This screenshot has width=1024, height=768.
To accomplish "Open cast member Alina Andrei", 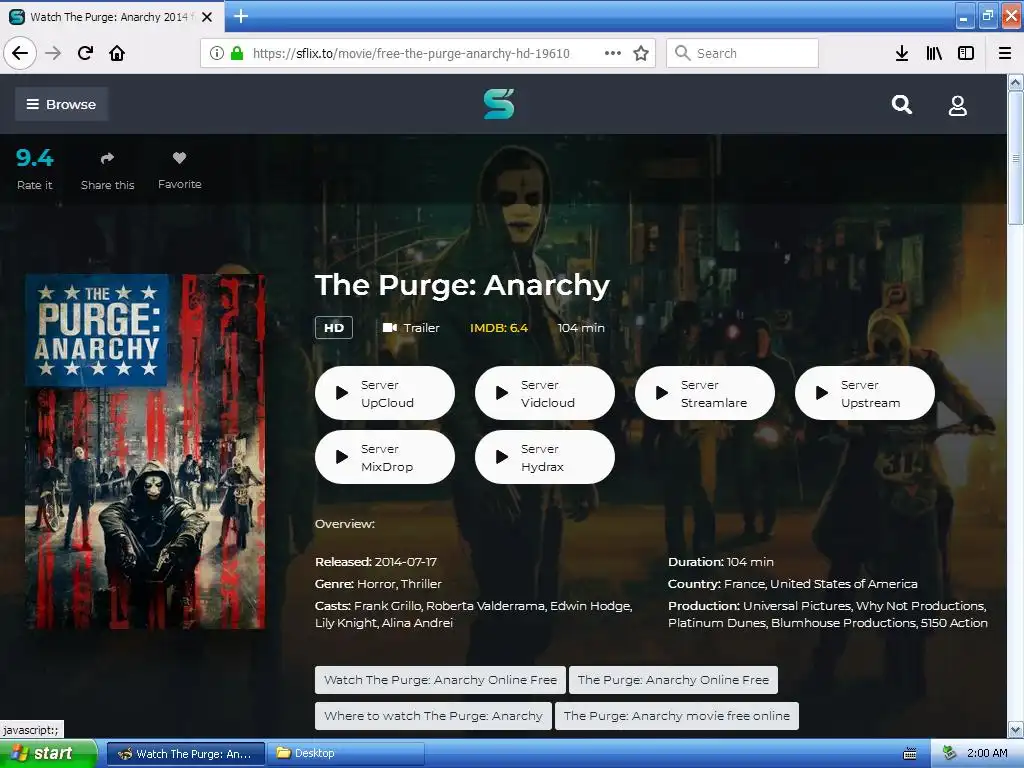I will (417, 623).
